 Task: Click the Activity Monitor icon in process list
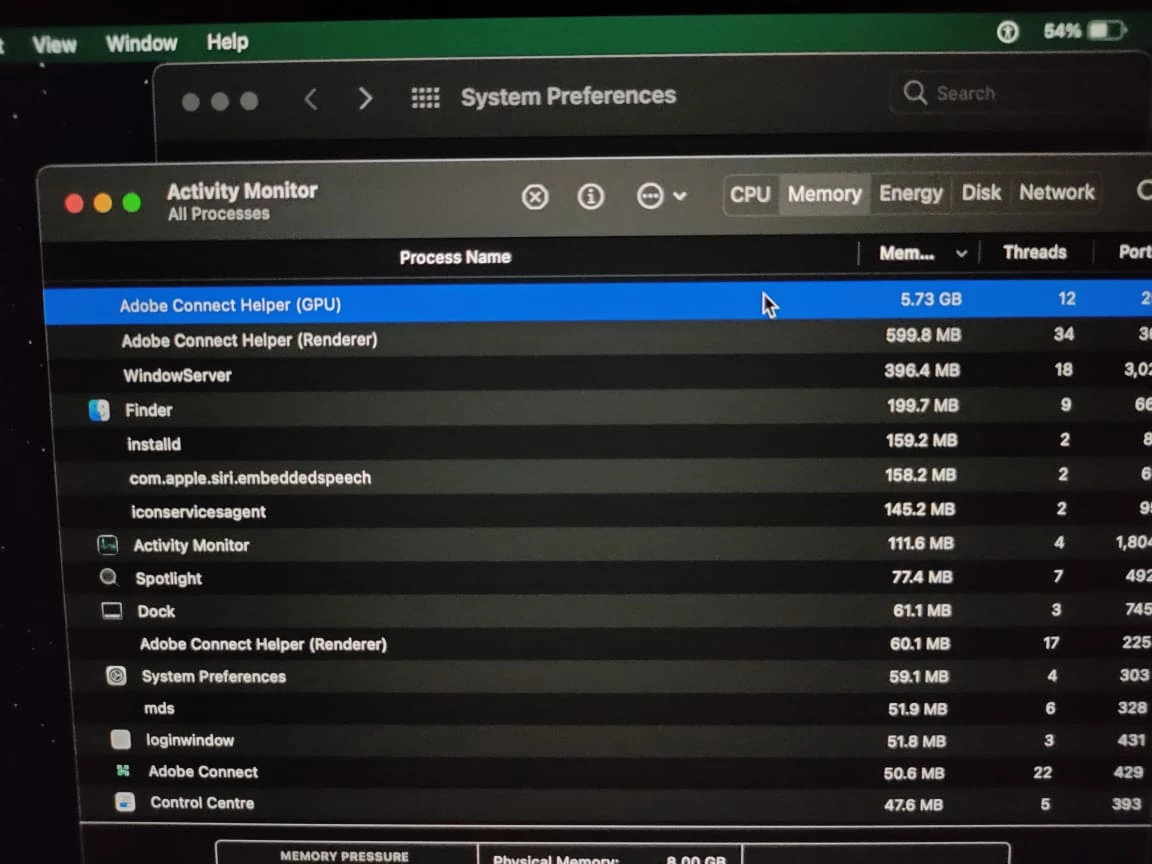click(x=108, y=545)
